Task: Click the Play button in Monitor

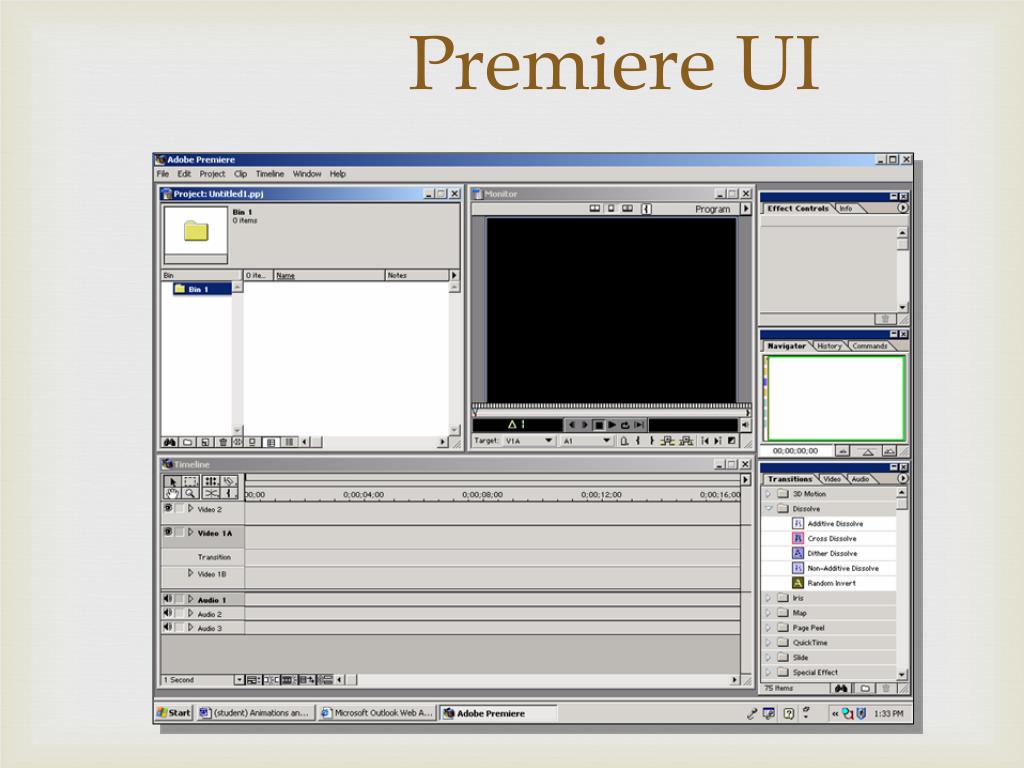Action: pyautogui.click(x=612, y=425)
